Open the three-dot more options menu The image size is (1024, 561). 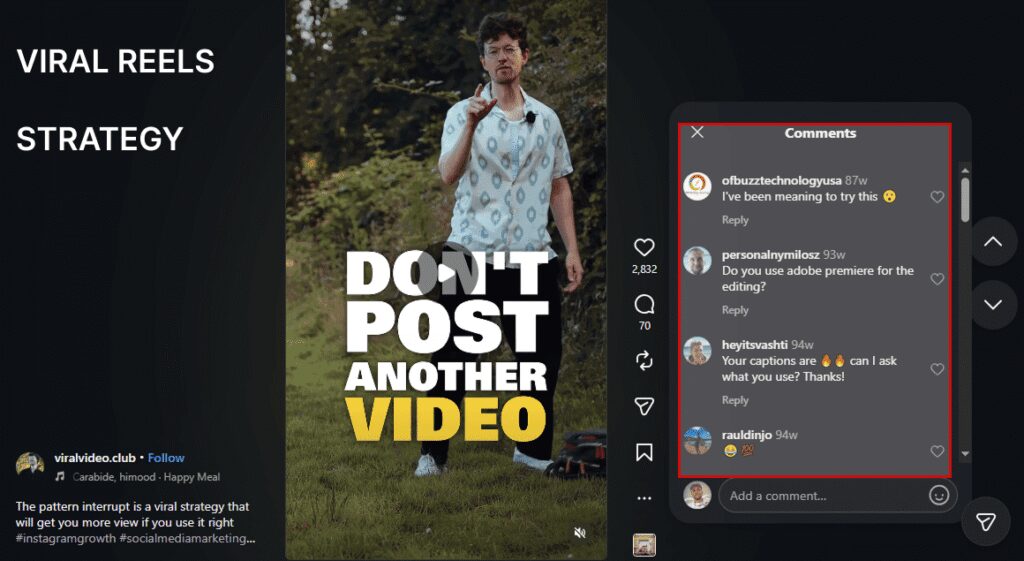click(644, 498)
